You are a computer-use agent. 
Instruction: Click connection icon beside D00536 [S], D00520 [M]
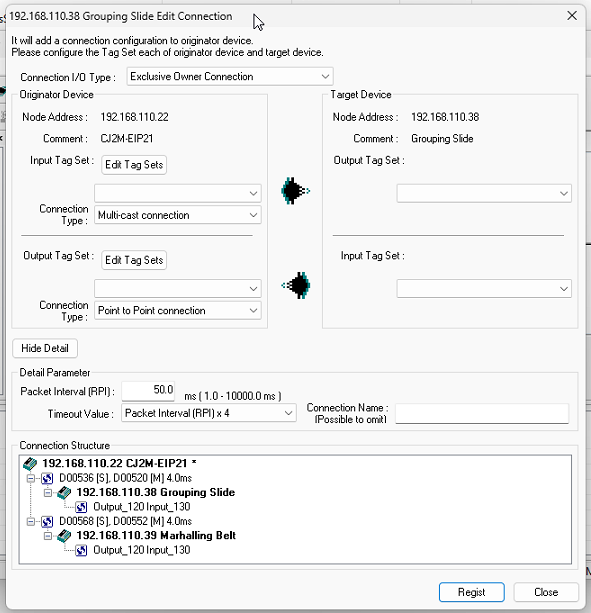click(47, 478)
